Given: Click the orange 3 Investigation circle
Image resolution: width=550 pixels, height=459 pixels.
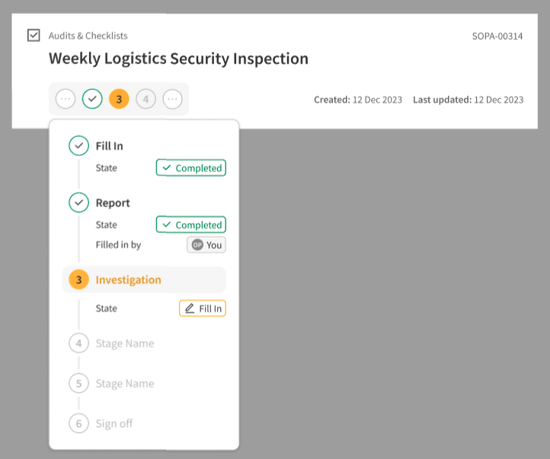Looking at the screenshot, I should (79, 279).
